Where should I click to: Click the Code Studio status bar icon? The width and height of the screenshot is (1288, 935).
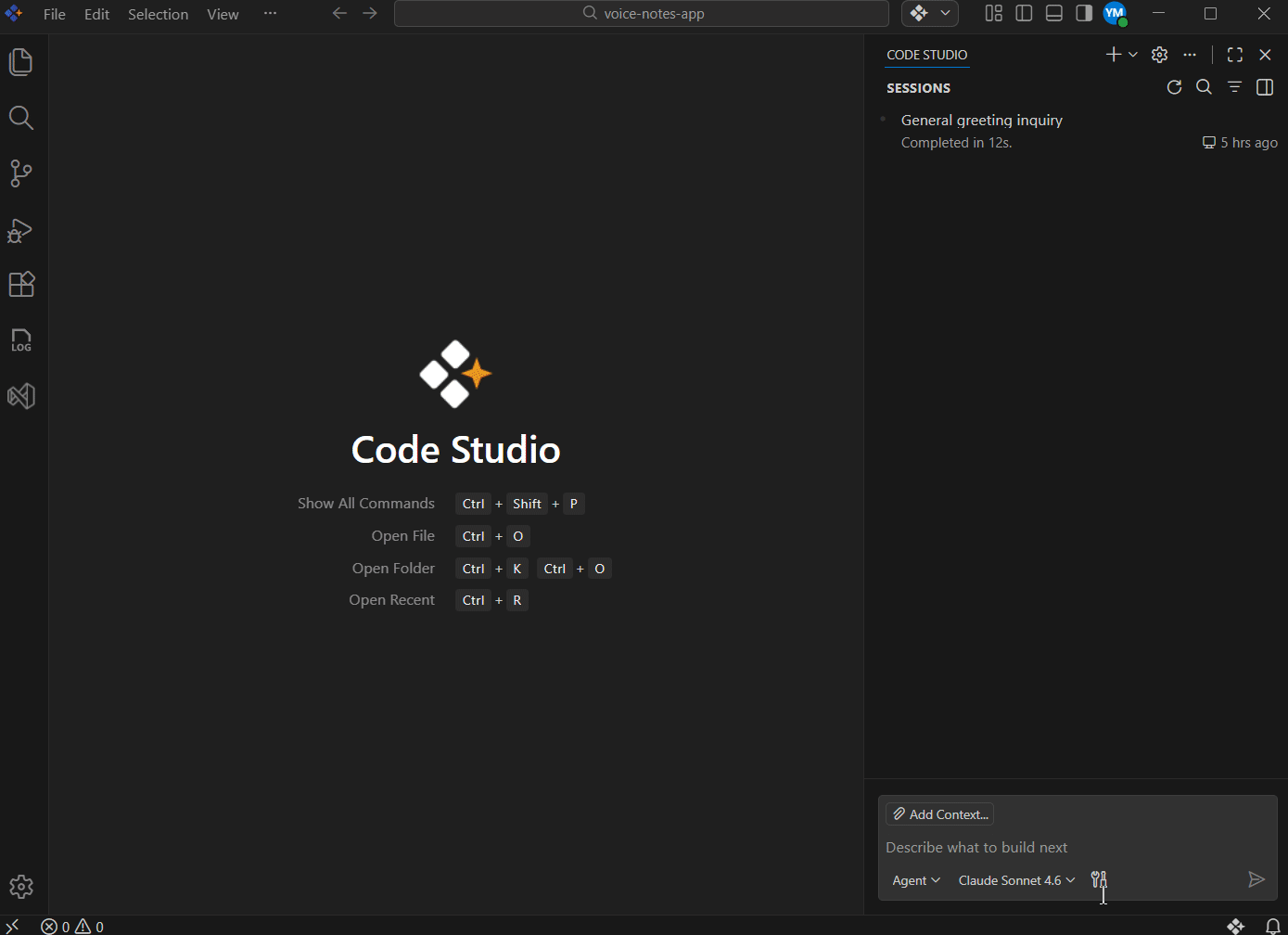(x=1236, y=926)
